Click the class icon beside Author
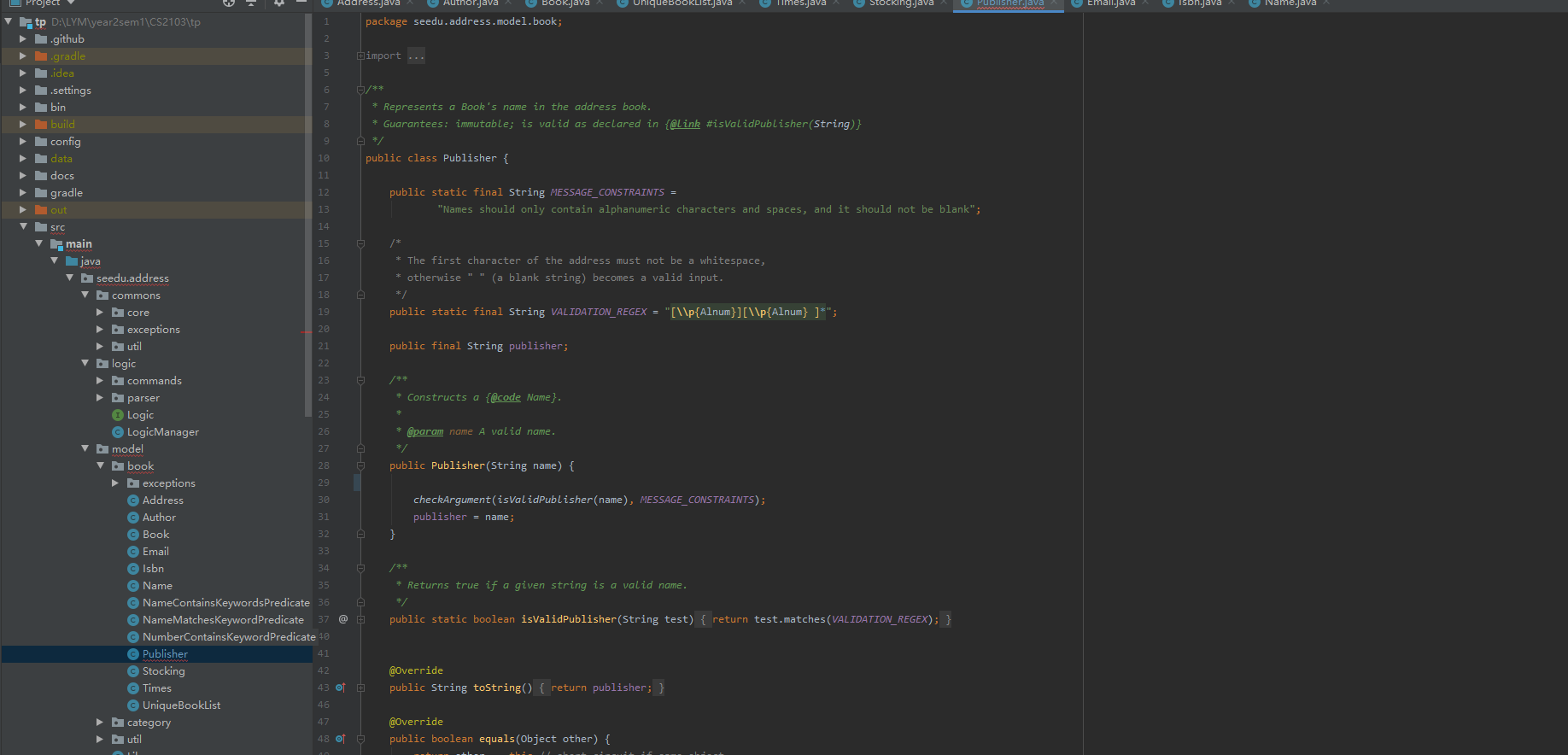 pyautogui.click(x=133, y=518)
